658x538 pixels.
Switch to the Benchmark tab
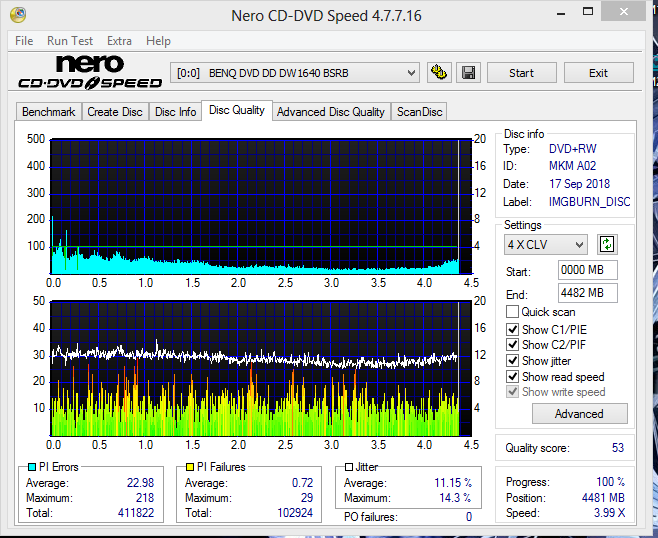(49, 112)
